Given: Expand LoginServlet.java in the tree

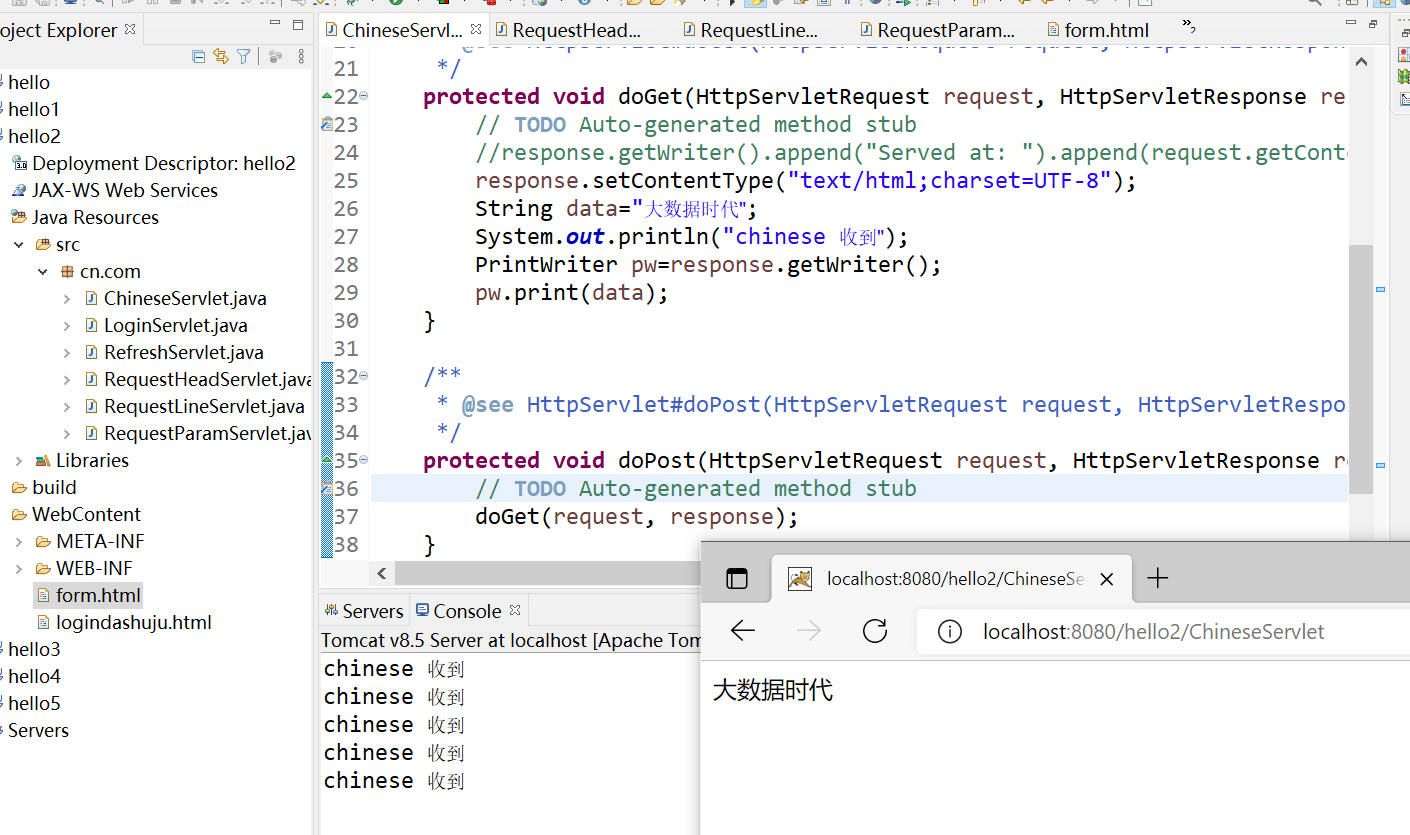Looking at the screenshot, I should tap(67, 325).
